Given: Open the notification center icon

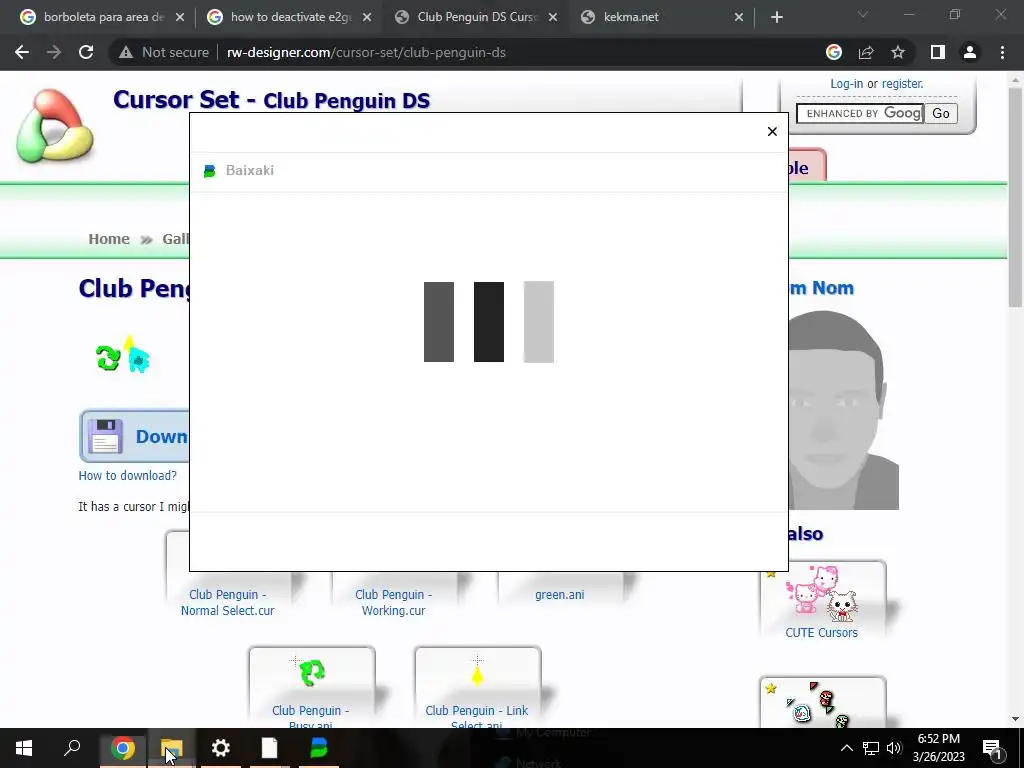Looking at the screenshot, I should (x=993, y=748).
